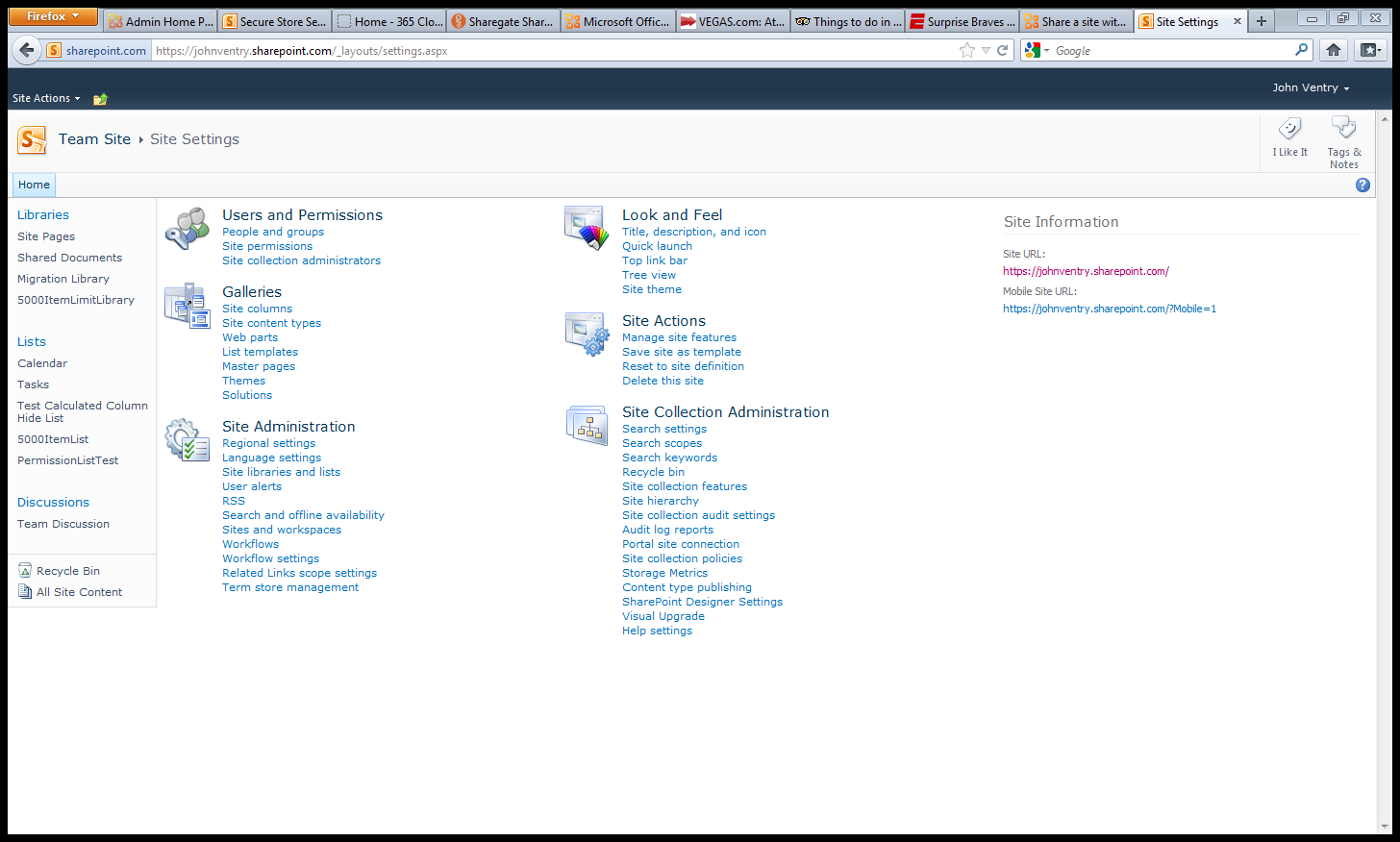The image size is (1400, 842).
Task: Open Manage site features
Action: (x=679, y=337)
